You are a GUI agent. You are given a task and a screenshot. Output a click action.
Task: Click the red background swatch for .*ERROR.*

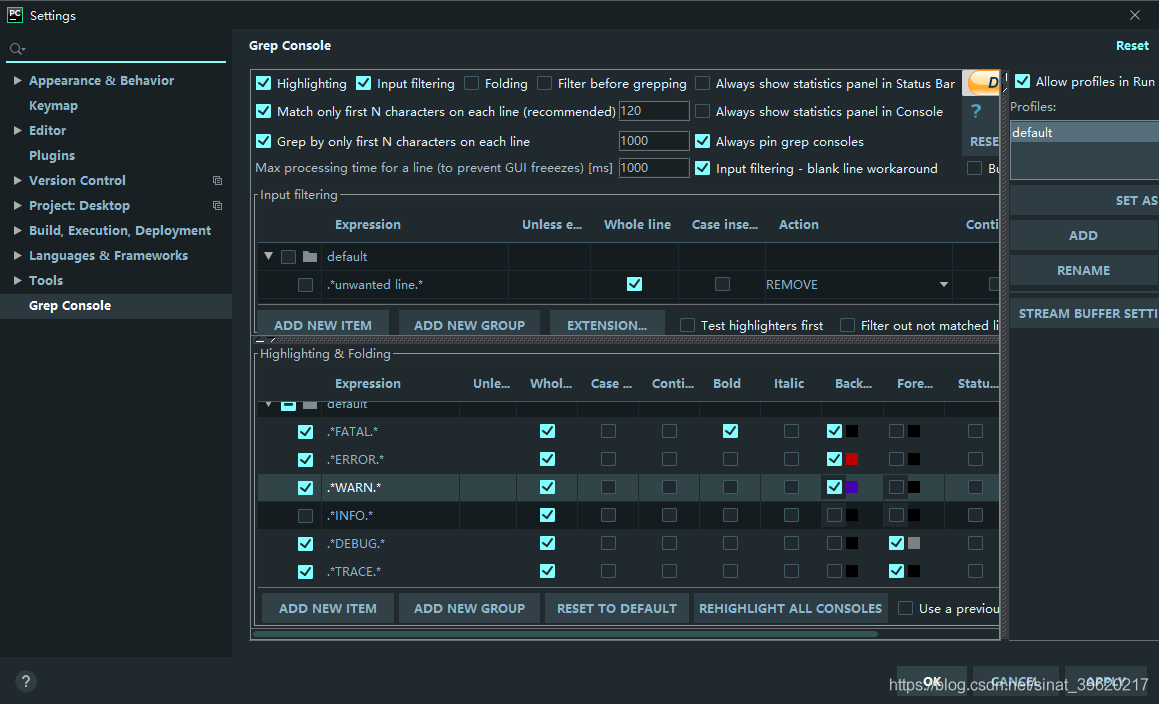[852, 459]
